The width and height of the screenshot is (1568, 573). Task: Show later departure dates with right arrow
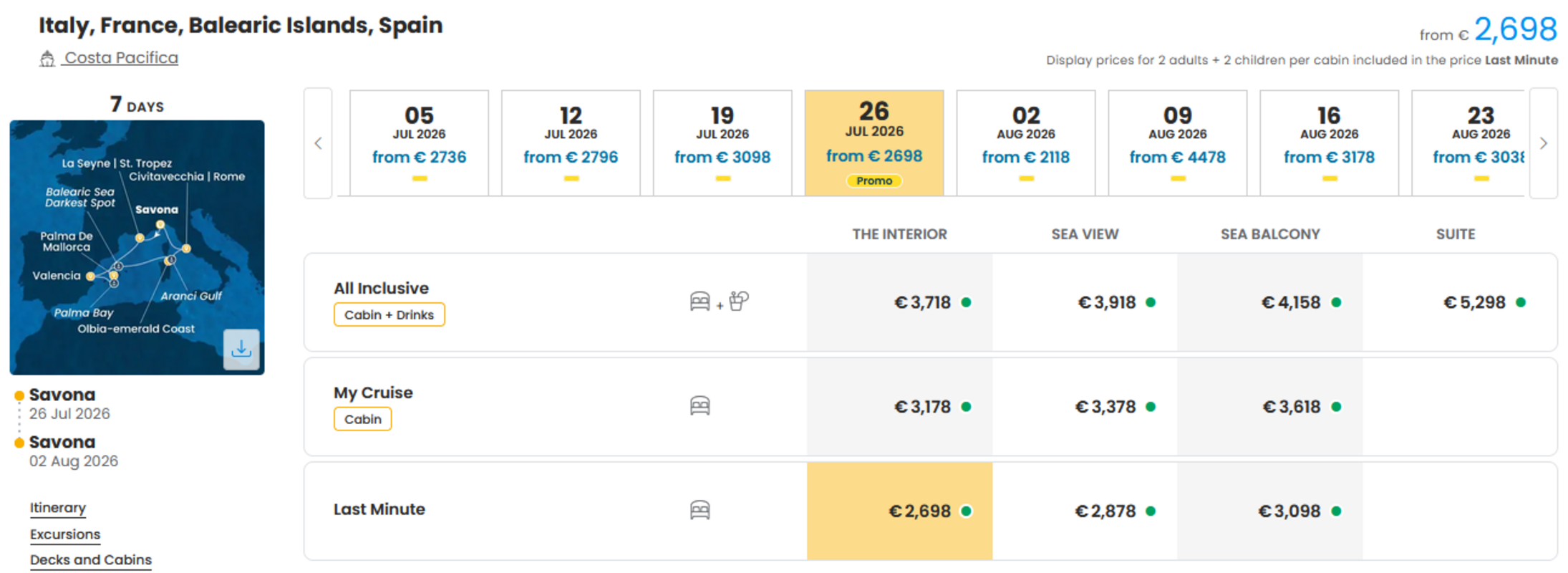(x=1543, y=143)
